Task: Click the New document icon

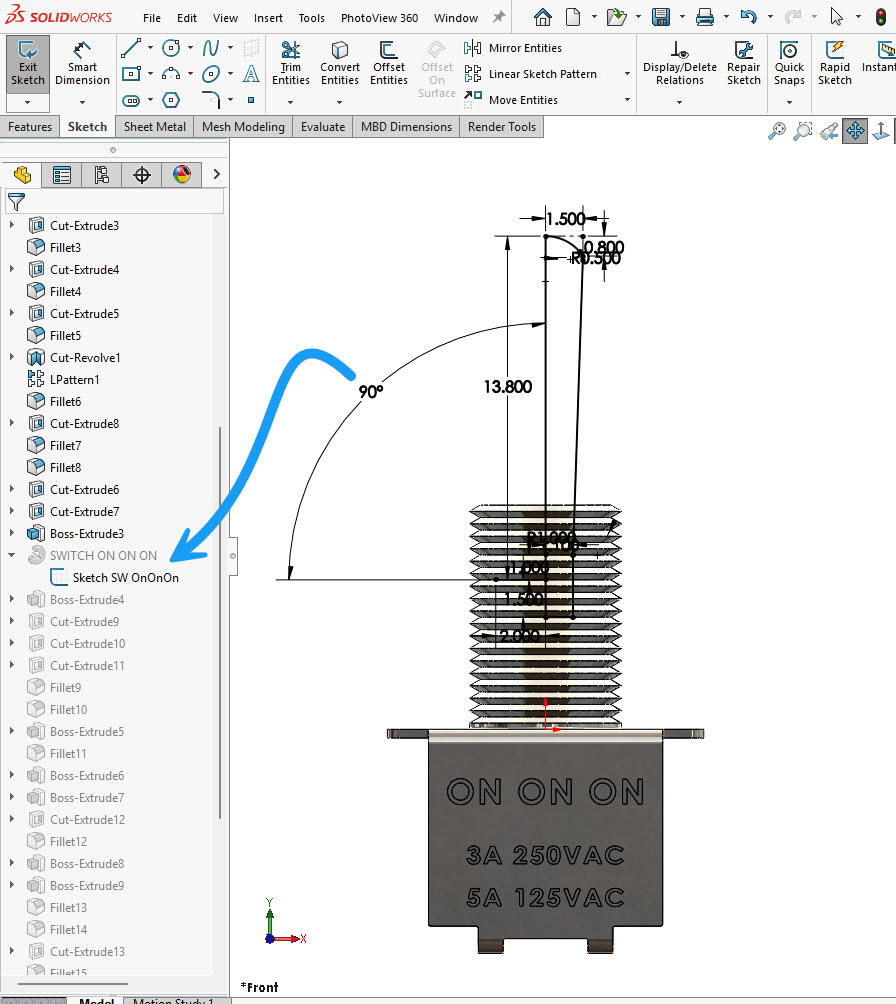Action: 573,17
